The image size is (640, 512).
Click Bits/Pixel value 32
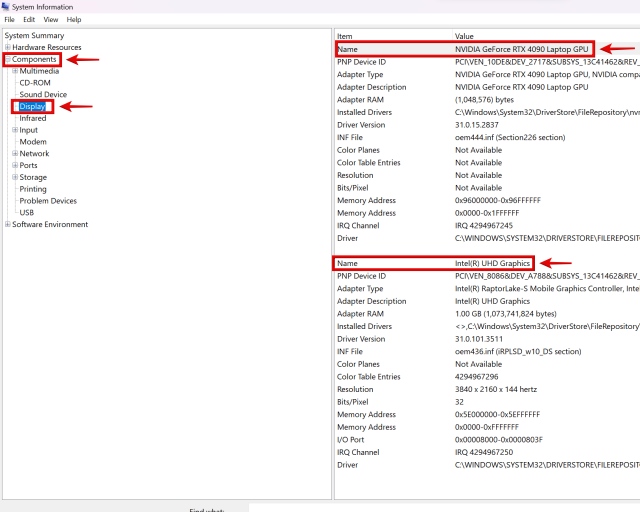(x=459, y=402)
